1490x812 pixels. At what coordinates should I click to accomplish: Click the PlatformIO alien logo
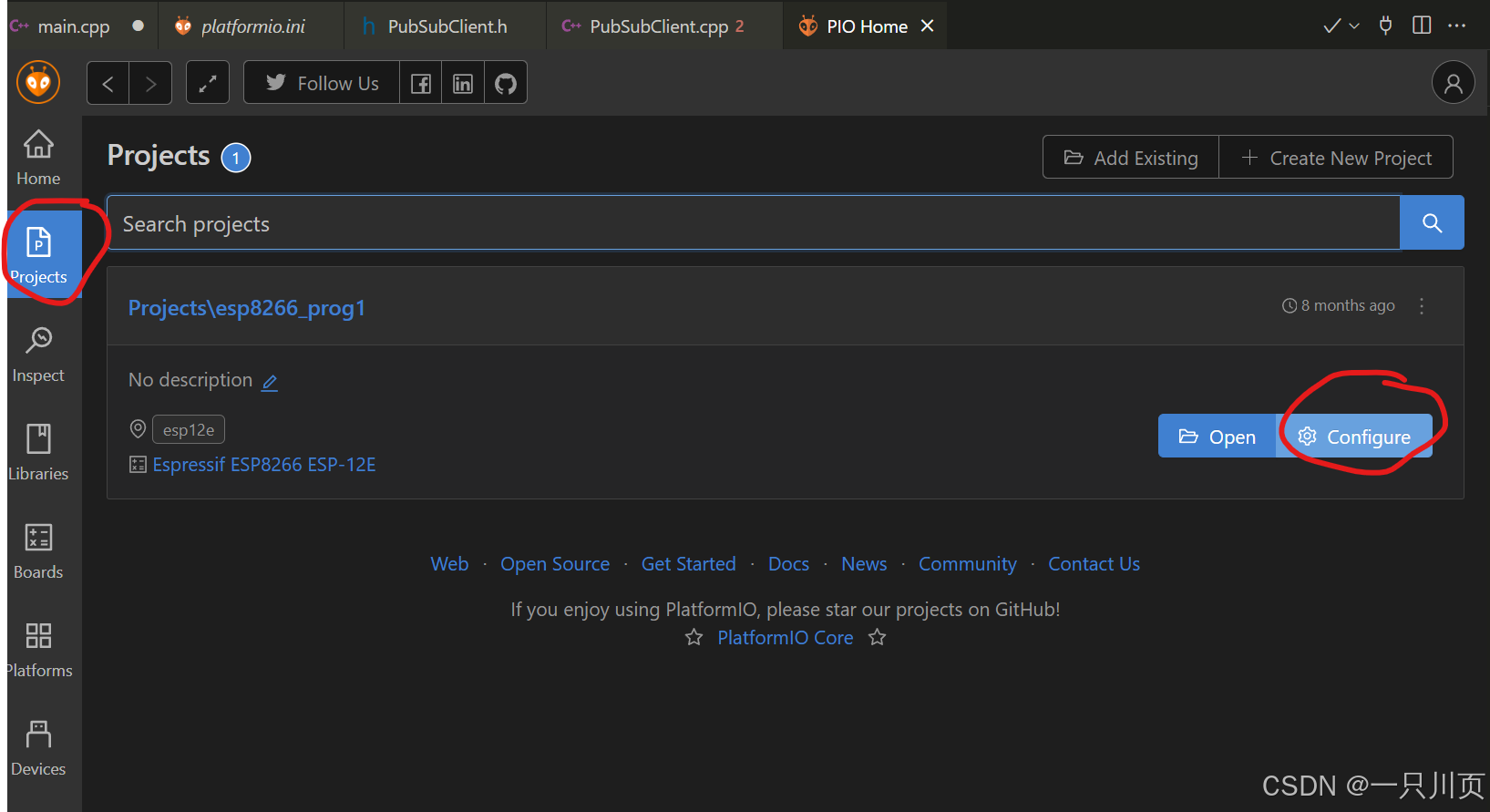[38, 83]
